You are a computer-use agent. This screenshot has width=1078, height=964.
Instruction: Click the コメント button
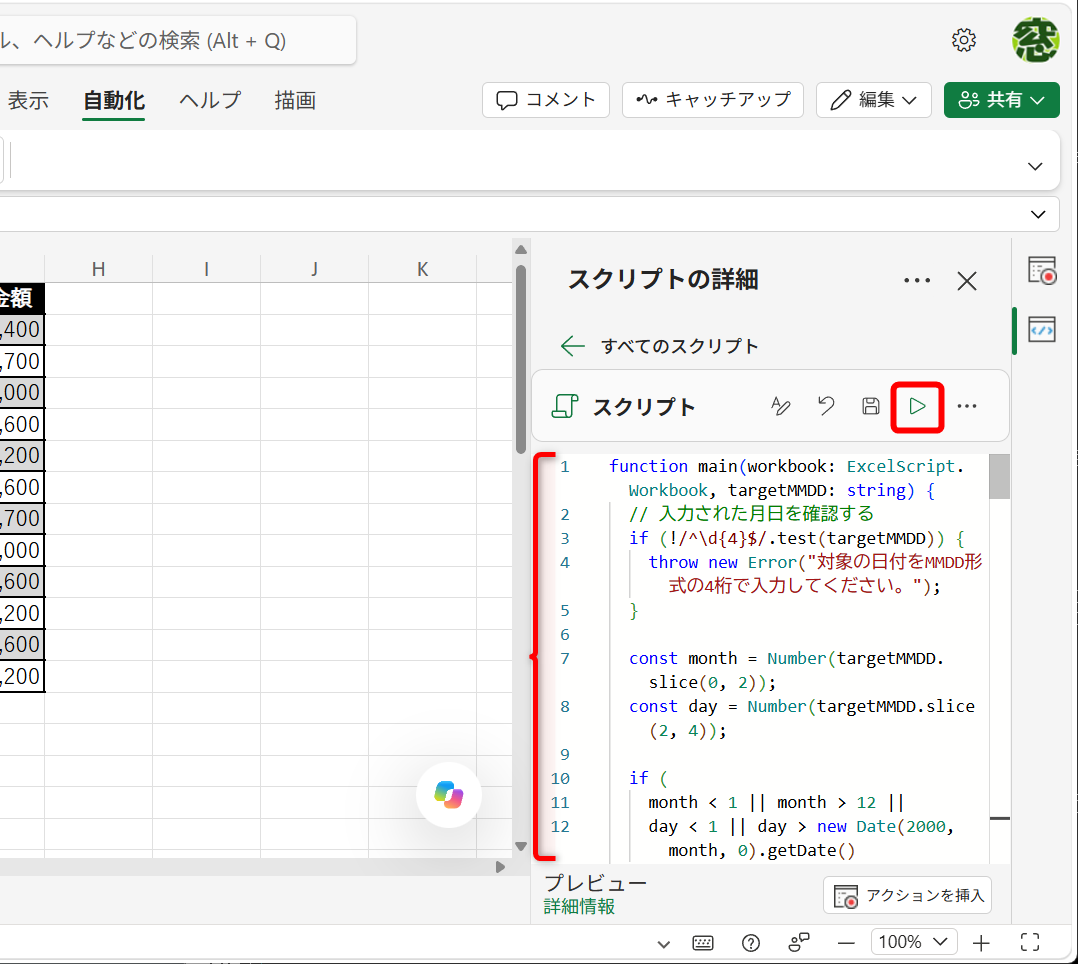pos(546,100)
